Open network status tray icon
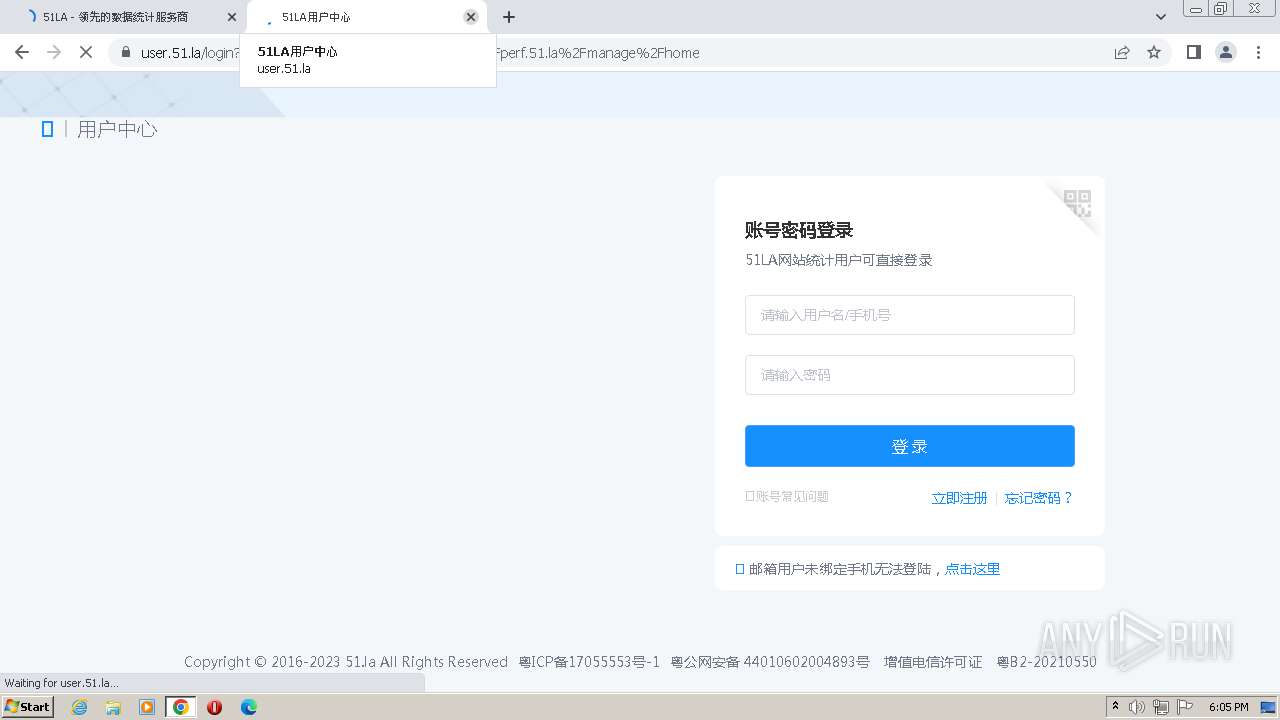The height and width of the screenshot is (720, 1280). [1161, 707]
